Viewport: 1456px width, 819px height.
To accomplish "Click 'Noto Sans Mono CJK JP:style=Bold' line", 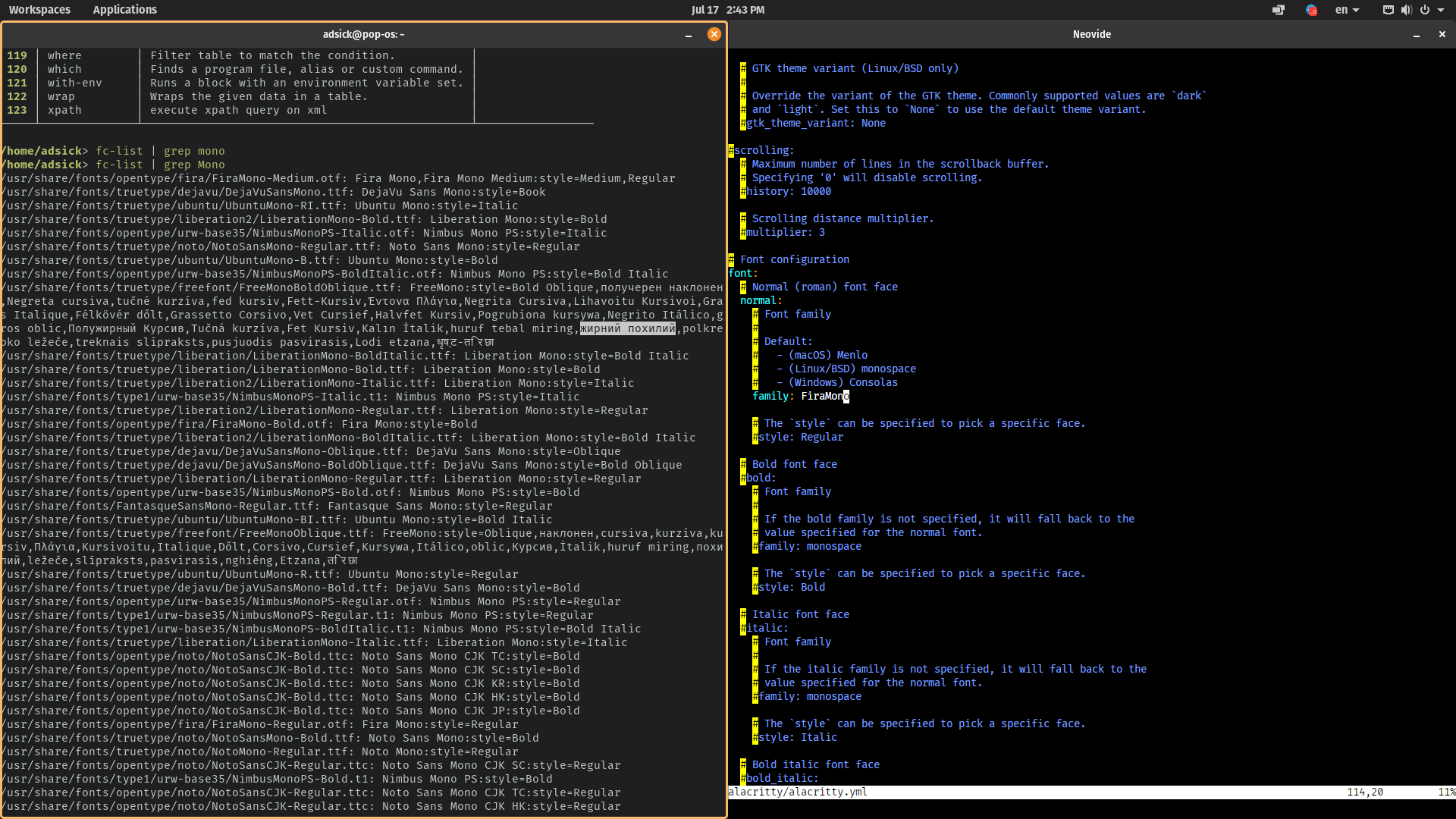I will pyautogui.click(x=290, y=711).
